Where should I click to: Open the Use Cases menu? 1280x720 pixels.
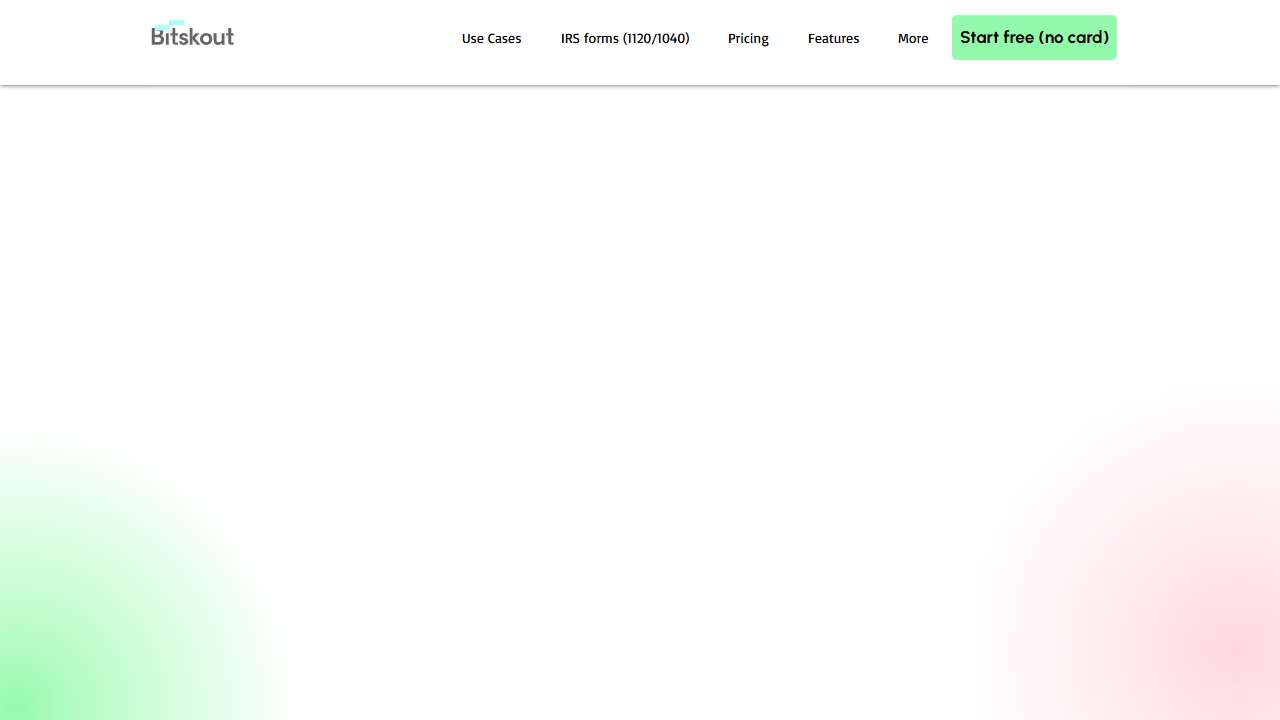tap(491, 38)
